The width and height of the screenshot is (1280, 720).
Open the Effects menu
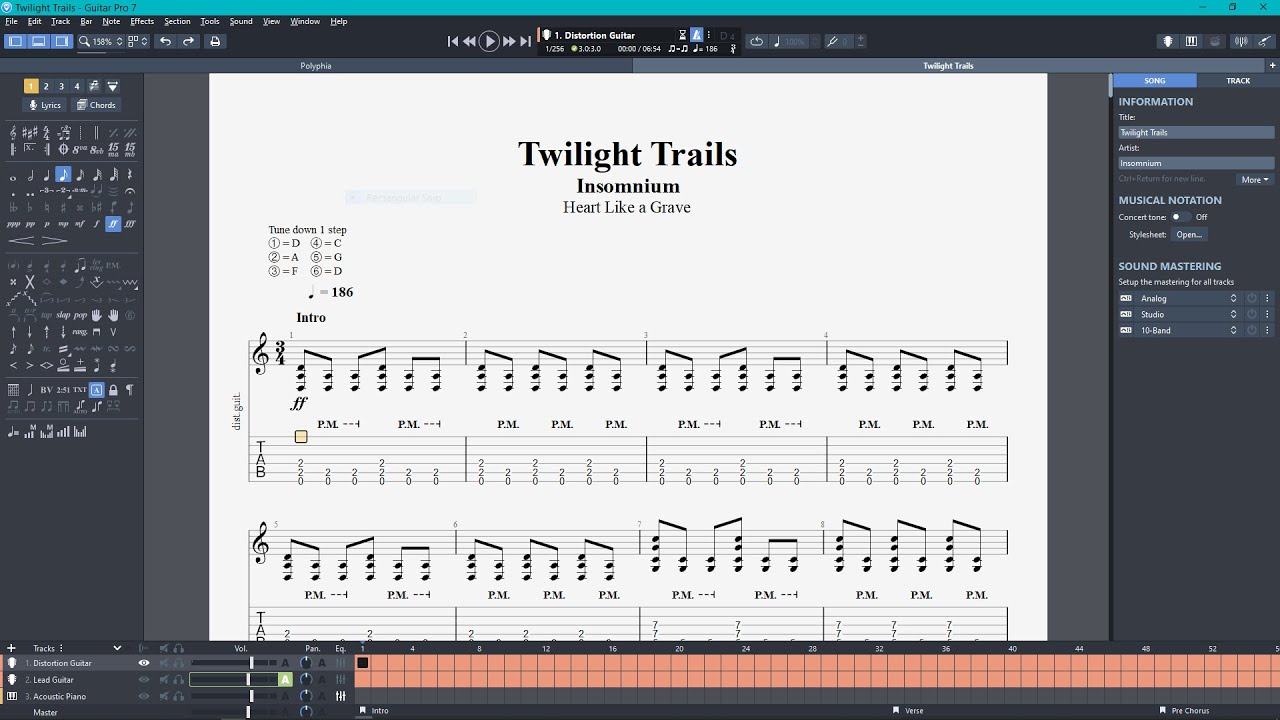(142, 21)
